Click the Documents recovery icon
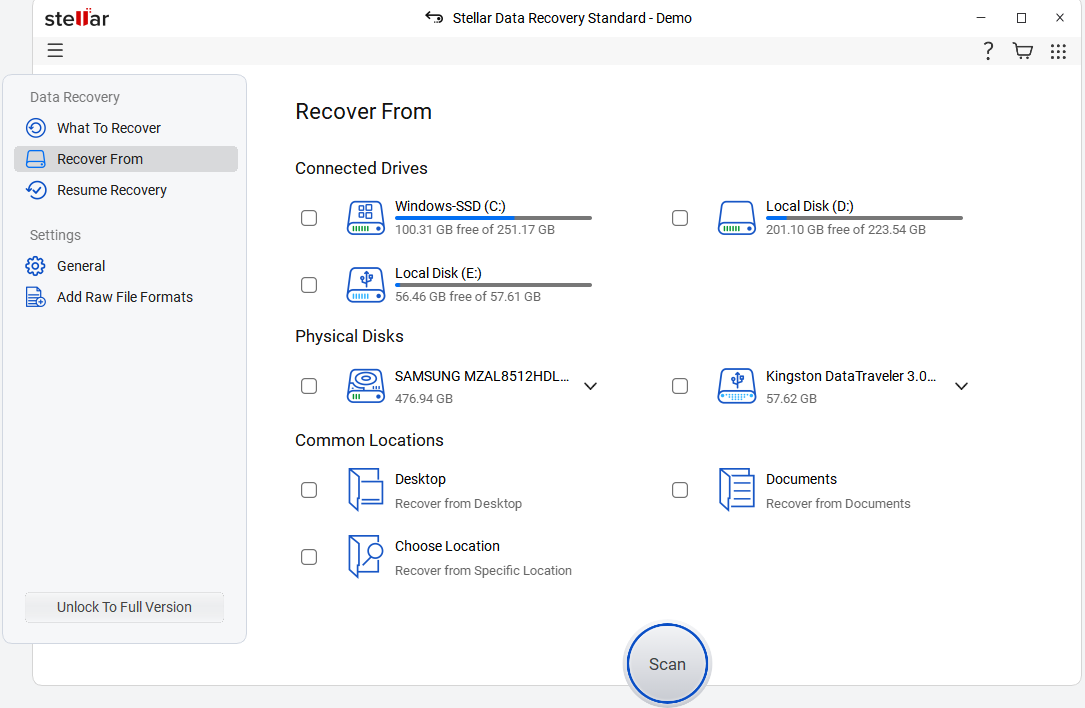This screenshot has height=708, width=1085. tap(737, 489)
